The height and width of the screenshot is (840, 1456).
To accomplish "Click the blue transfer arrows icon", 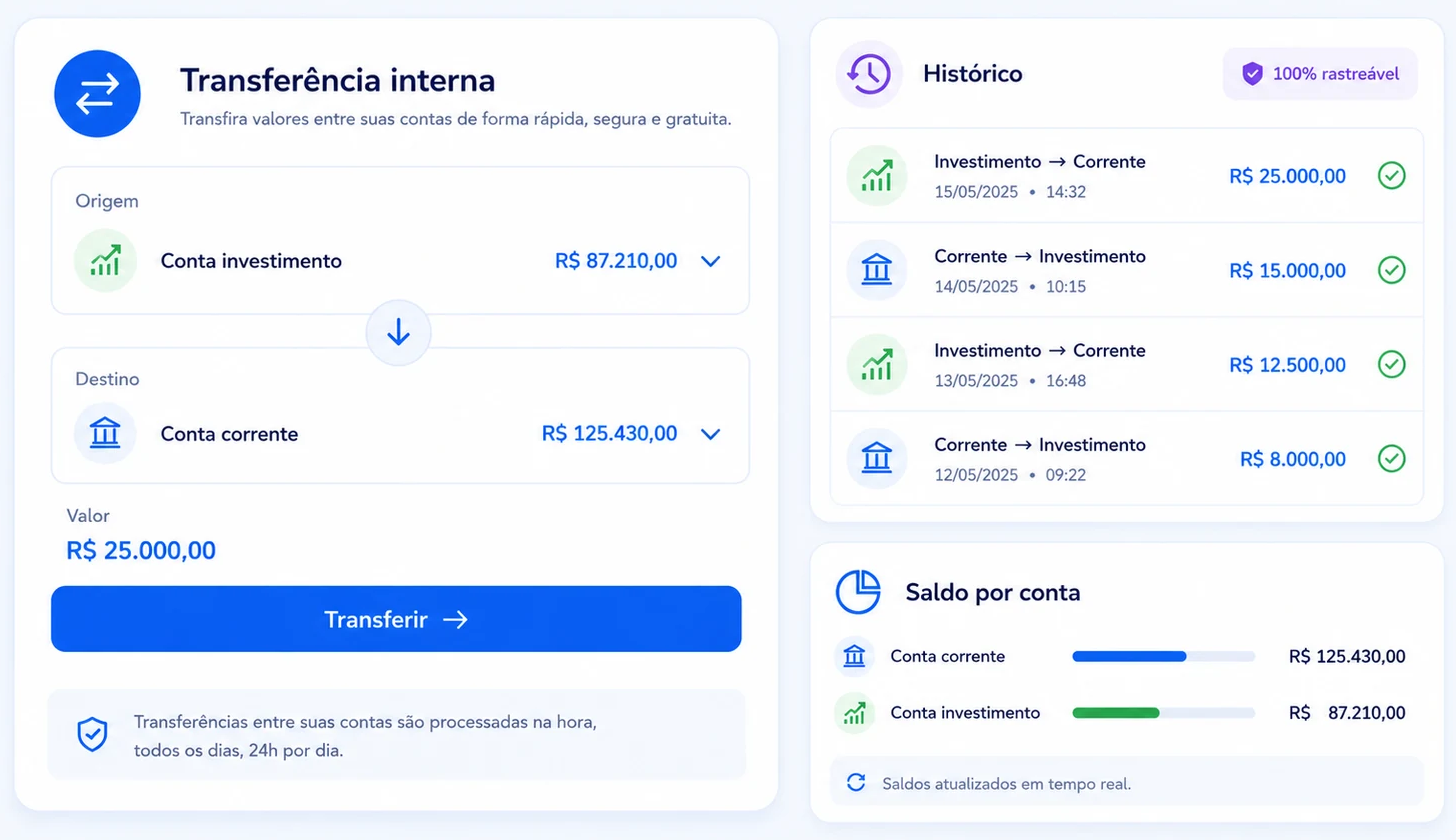I will pyautogui.click(x=97, y=93).
